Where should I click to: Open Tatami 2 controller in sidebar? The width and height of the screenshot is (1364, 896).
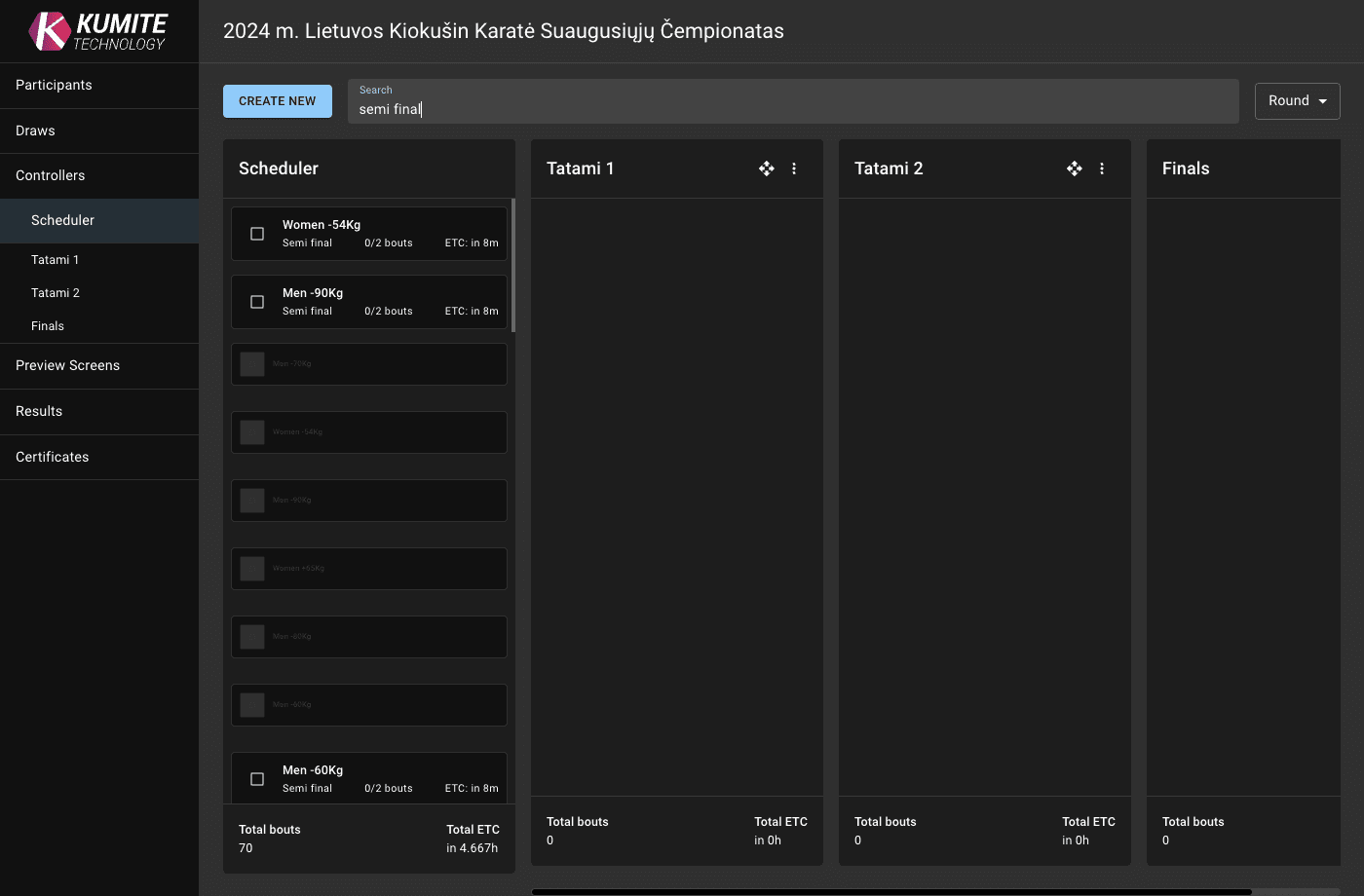pos(56,293)
